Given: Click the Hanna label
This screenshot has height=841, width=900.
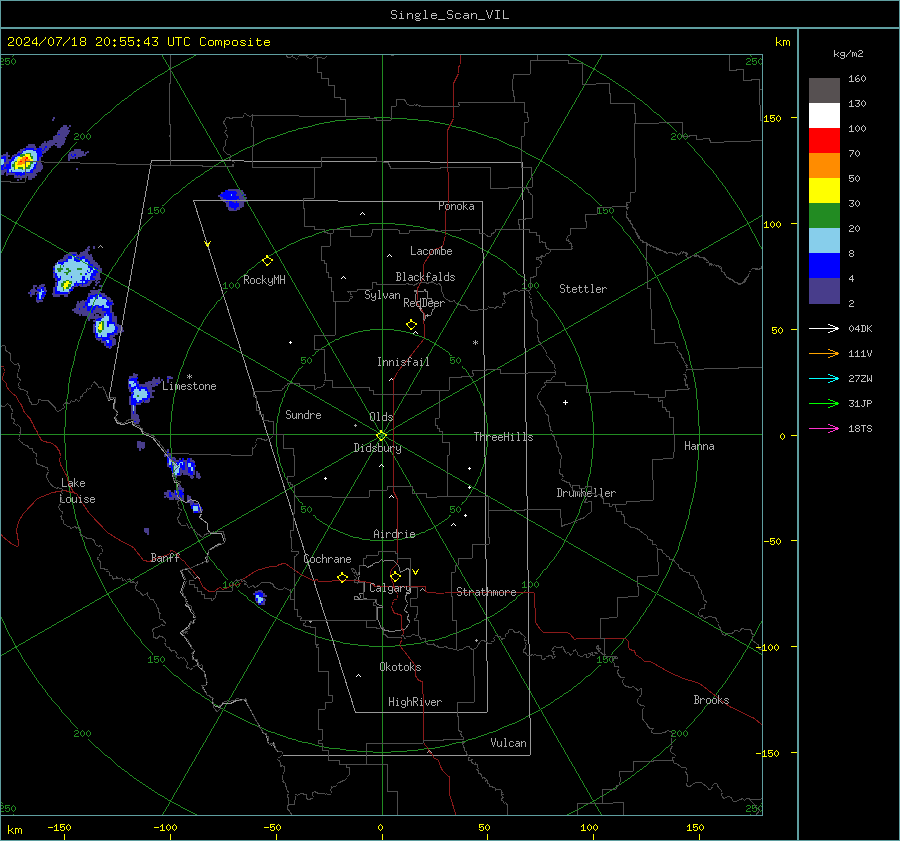Looking at the screenshot, I should click(x=699, y=446).
